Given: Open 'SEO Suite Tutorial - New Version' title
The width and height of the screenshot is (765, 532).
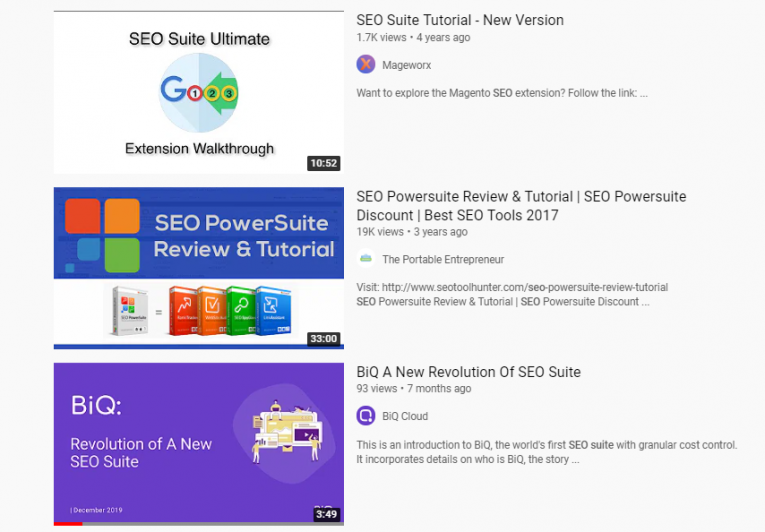Looking at the screenshot, I should 460,20.
